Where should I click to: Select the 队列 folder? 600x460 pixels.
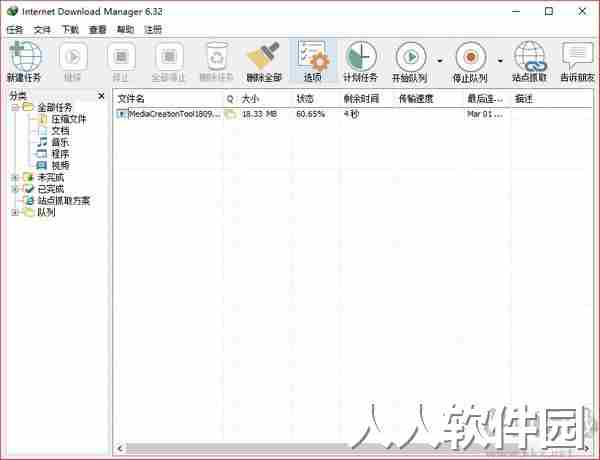[46, 212]
